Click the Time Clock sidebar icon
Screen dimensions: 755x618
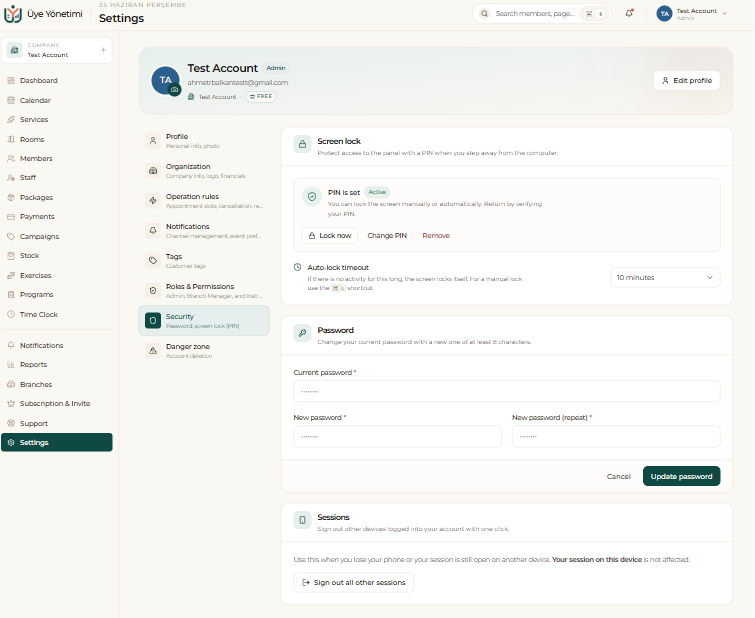pos(11,314)
